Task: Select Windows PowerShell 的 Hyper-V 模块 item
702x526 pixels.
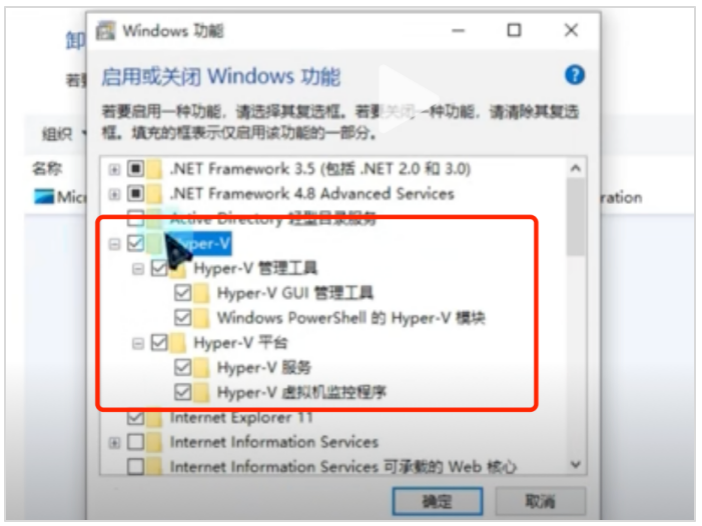Action: (351, 318)
